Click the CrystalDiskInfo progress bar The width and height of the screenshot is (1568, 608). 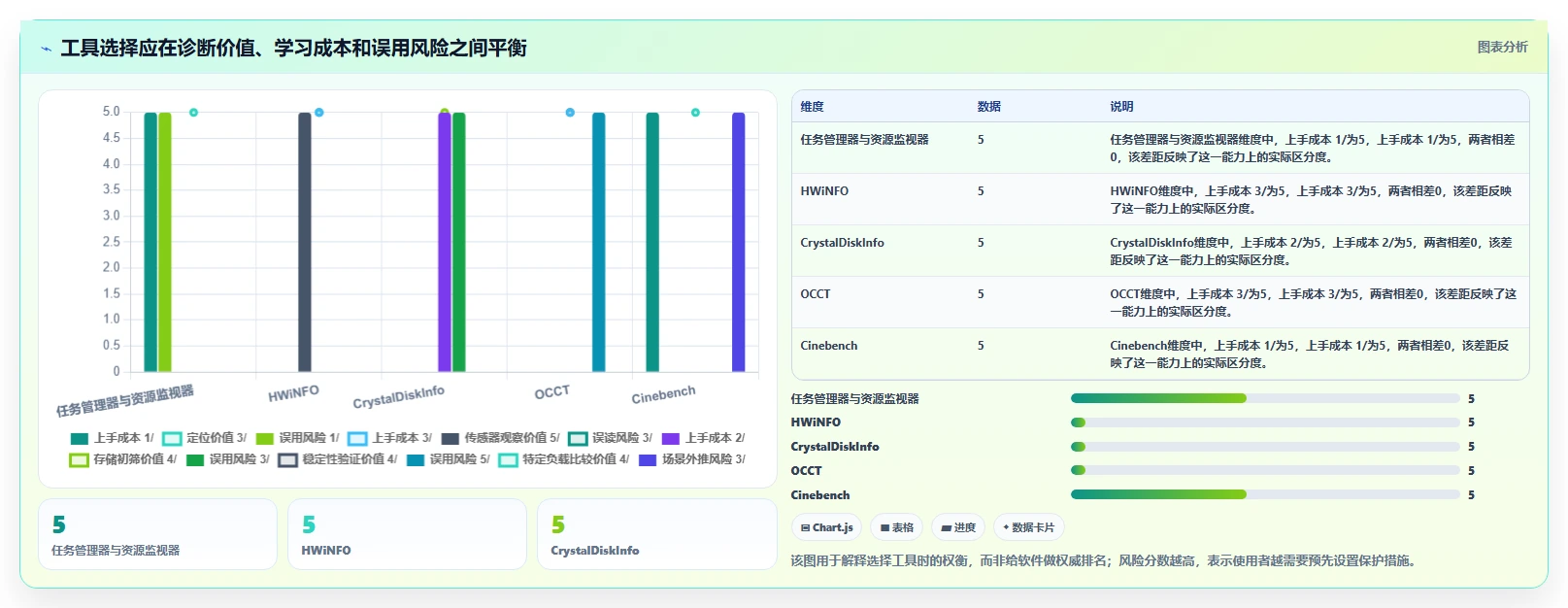(x=1265, y=447)
